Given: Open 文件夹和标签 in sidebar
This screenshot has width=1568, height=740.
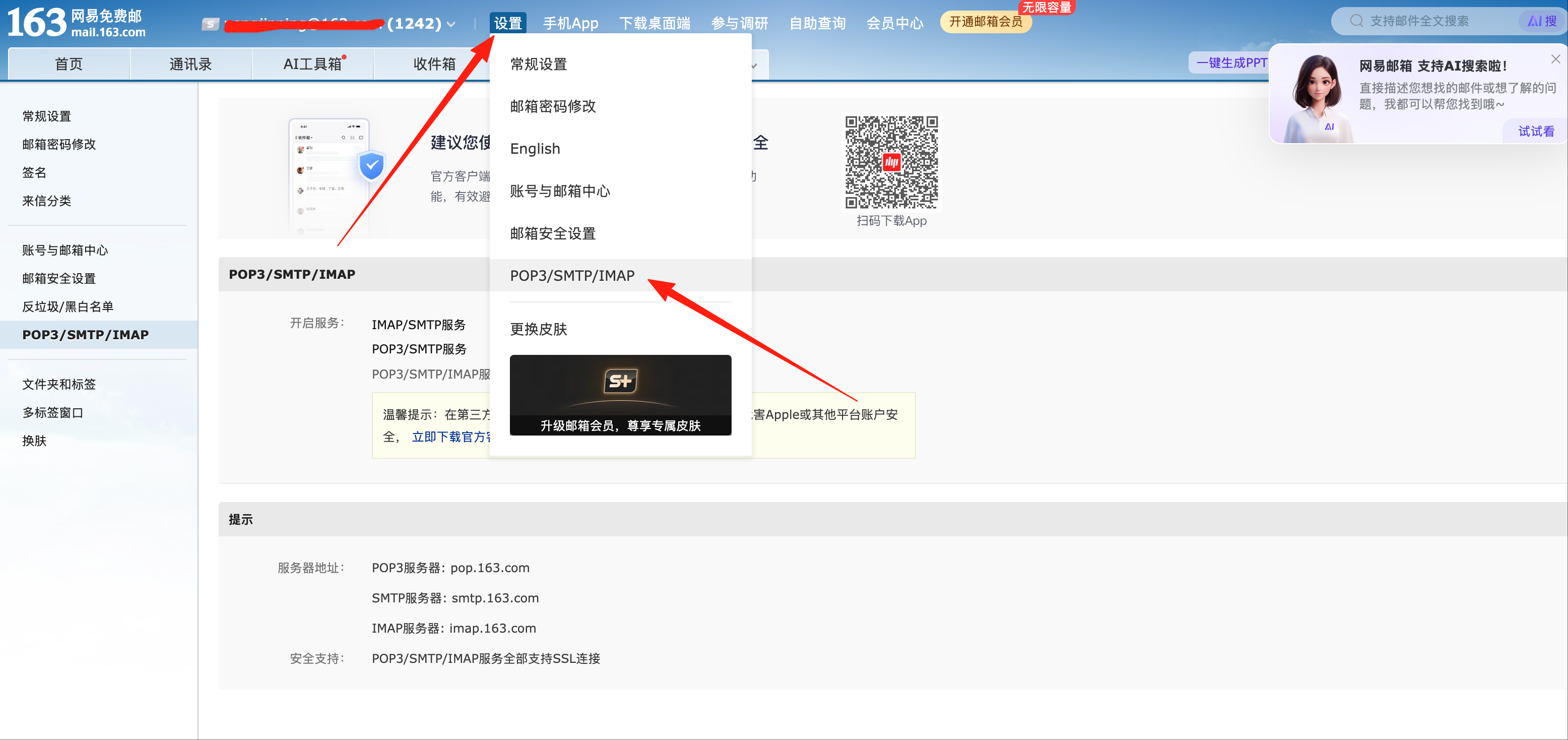Looking at the screenshot, I should pos(59,384).
